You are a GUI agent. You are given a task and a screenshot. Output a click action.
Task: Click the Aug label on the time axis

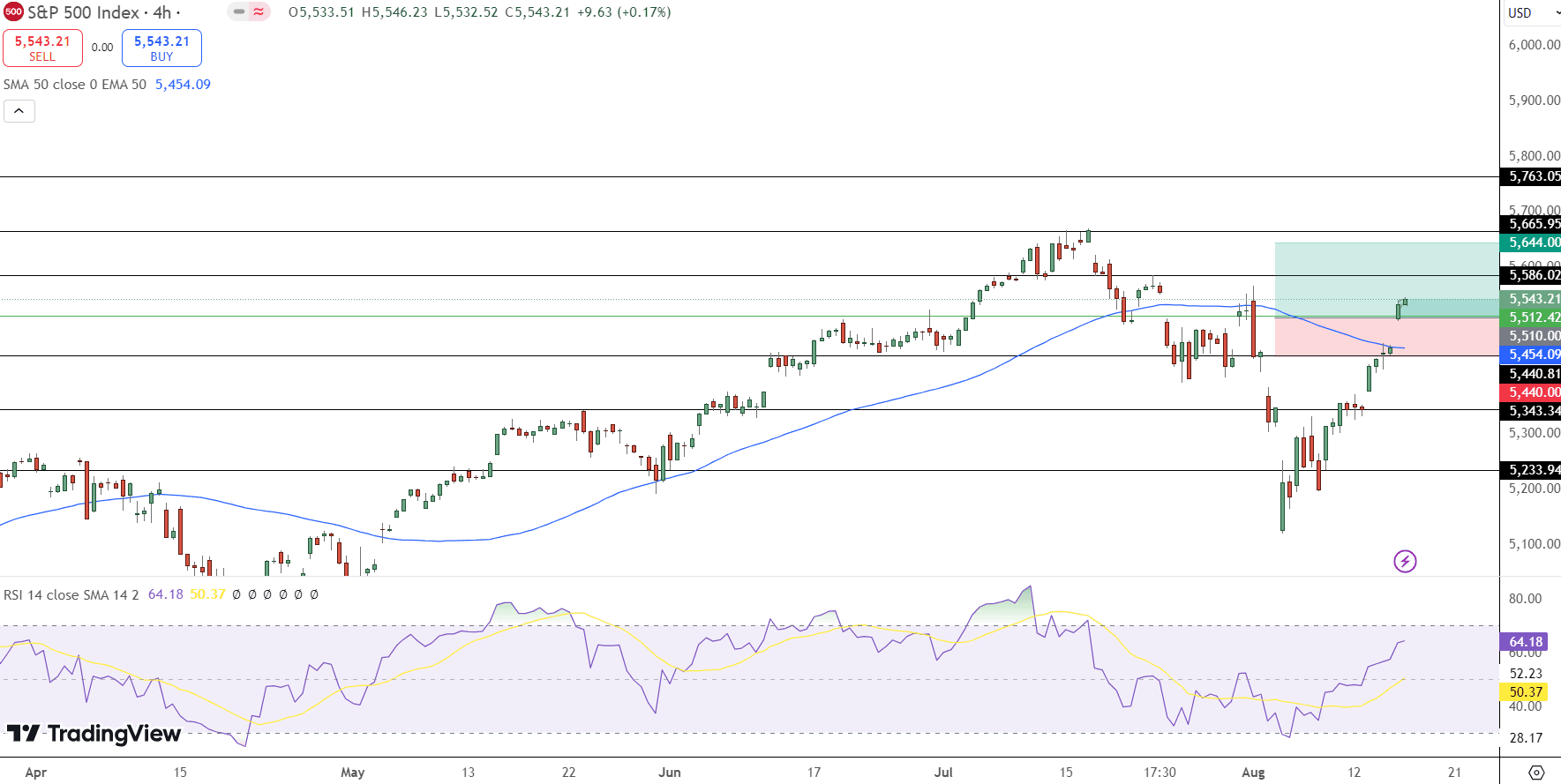[1253, 773]
